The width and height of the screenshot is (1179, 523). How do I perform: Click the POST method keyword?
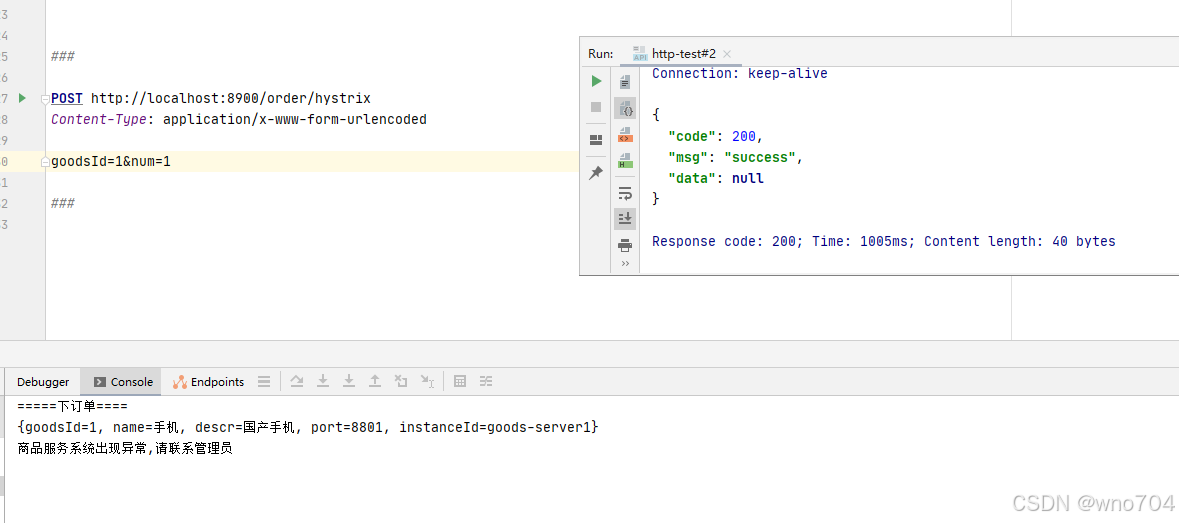tap(67, 98)
